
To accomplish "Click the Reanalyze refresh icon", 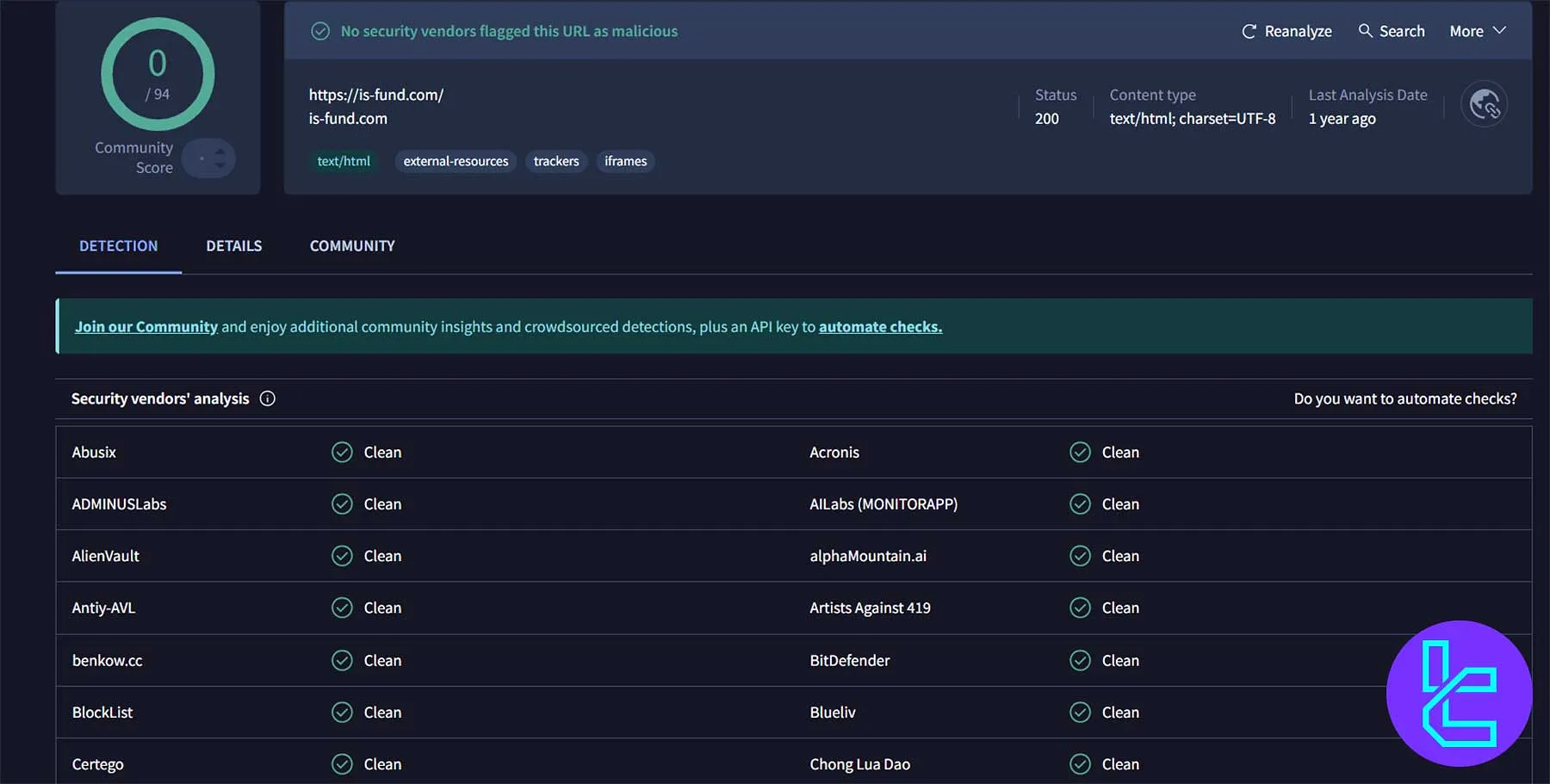I will point(1249,30).
